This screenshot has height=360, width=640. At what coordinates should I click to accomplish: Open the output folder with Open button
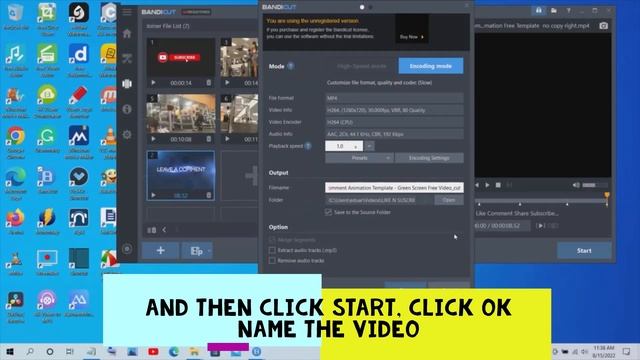coord(449,200)
